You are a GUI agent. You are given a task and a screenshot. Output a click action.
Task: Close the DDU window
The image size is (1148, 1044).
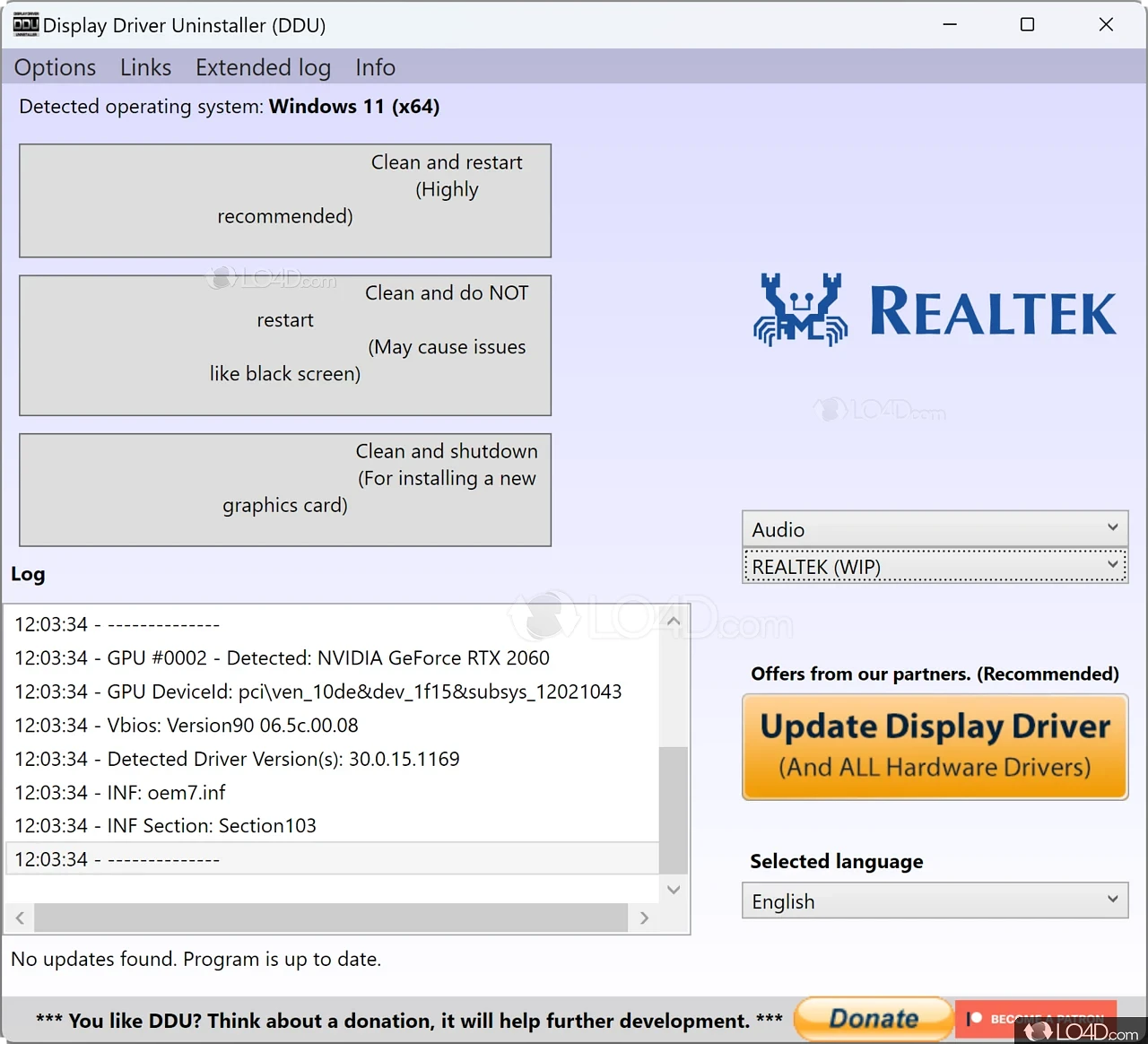pyautogui.click(x=1106, y=24)
